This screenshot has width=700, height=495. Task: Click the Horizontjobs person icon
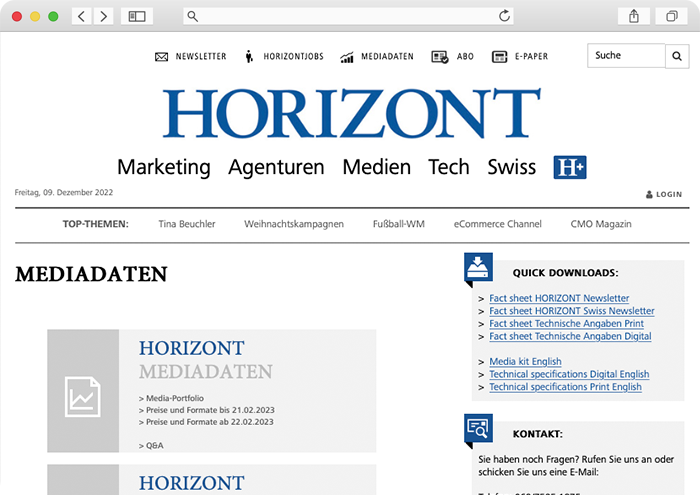(249, 57)
